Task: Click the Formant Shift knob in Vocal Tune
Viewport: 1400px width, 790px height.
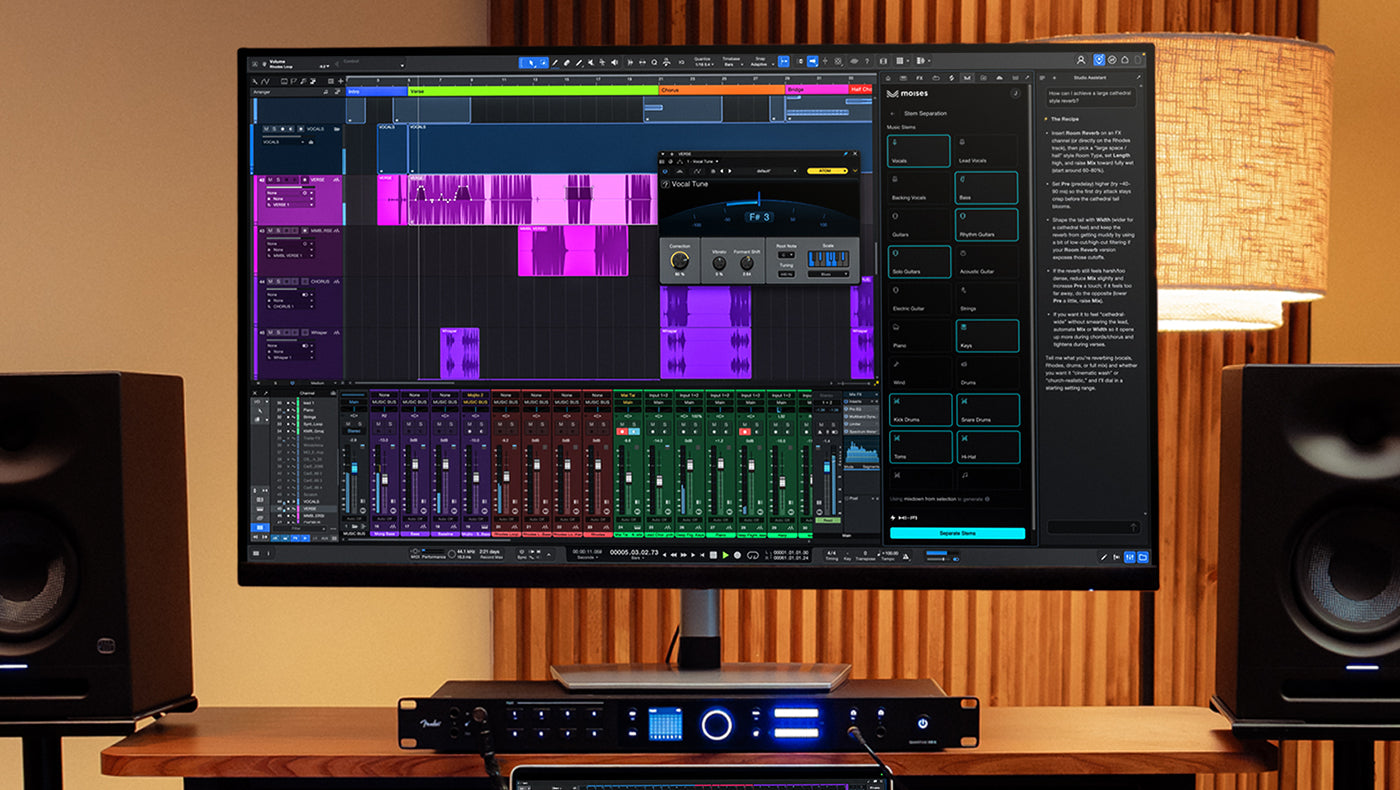Action: click(747, 263)
